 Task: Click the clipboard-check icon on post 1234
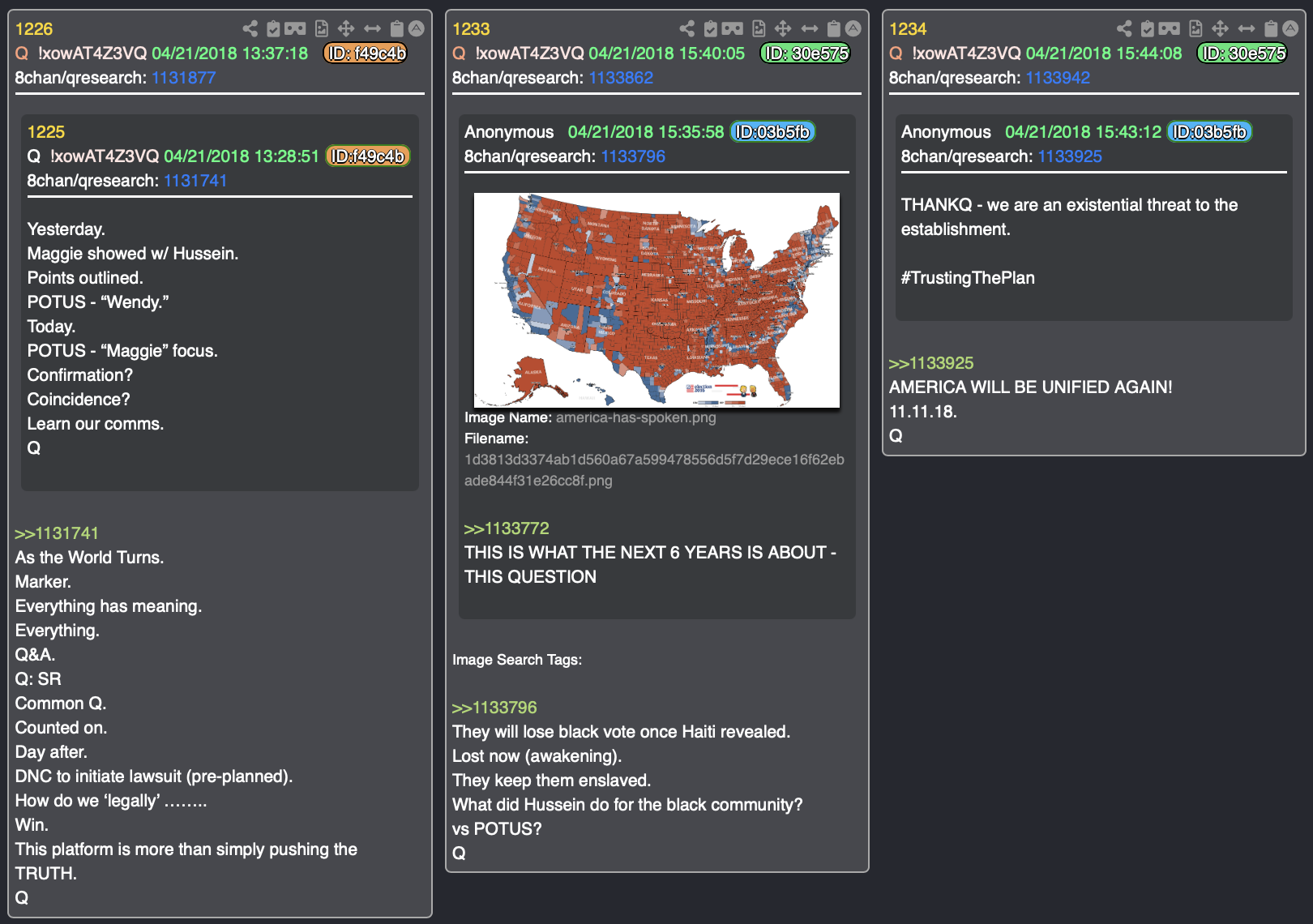[x=1147, y=29]
